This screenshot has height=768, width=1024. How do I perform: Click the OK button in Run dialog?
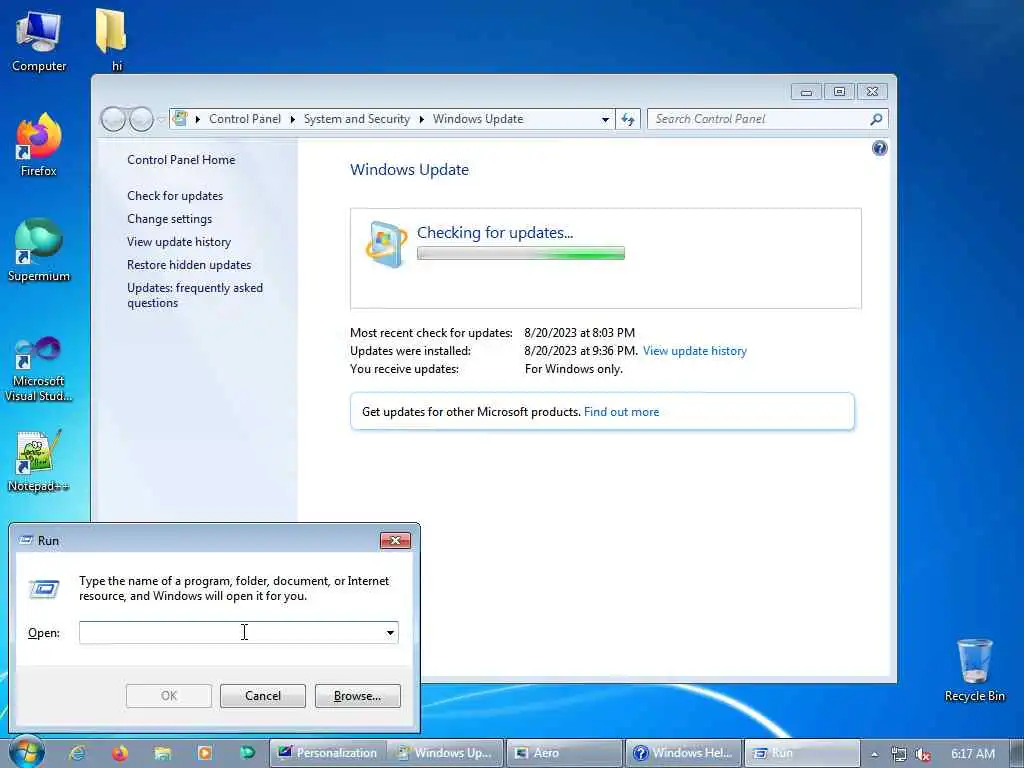pyautogui.click(x=168, y=696)
